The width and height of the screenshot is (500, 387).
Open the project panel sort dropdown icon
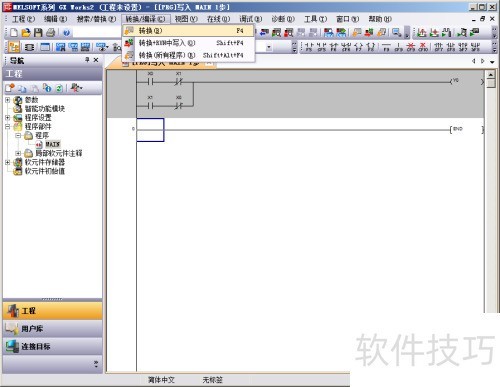pos(77,88)
